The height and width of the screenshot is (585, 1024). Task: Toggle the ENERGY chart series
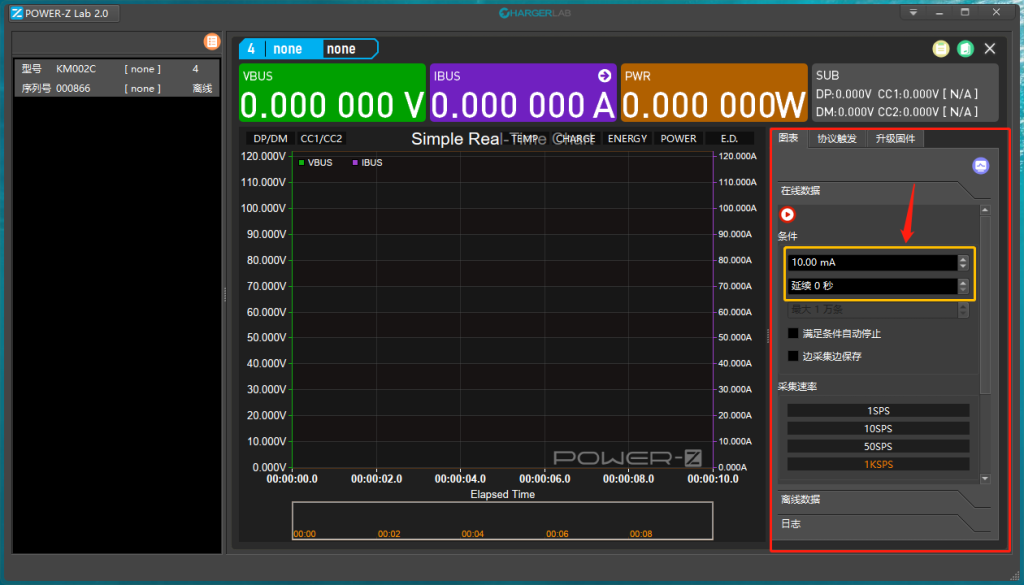click(x=627, y=138)
